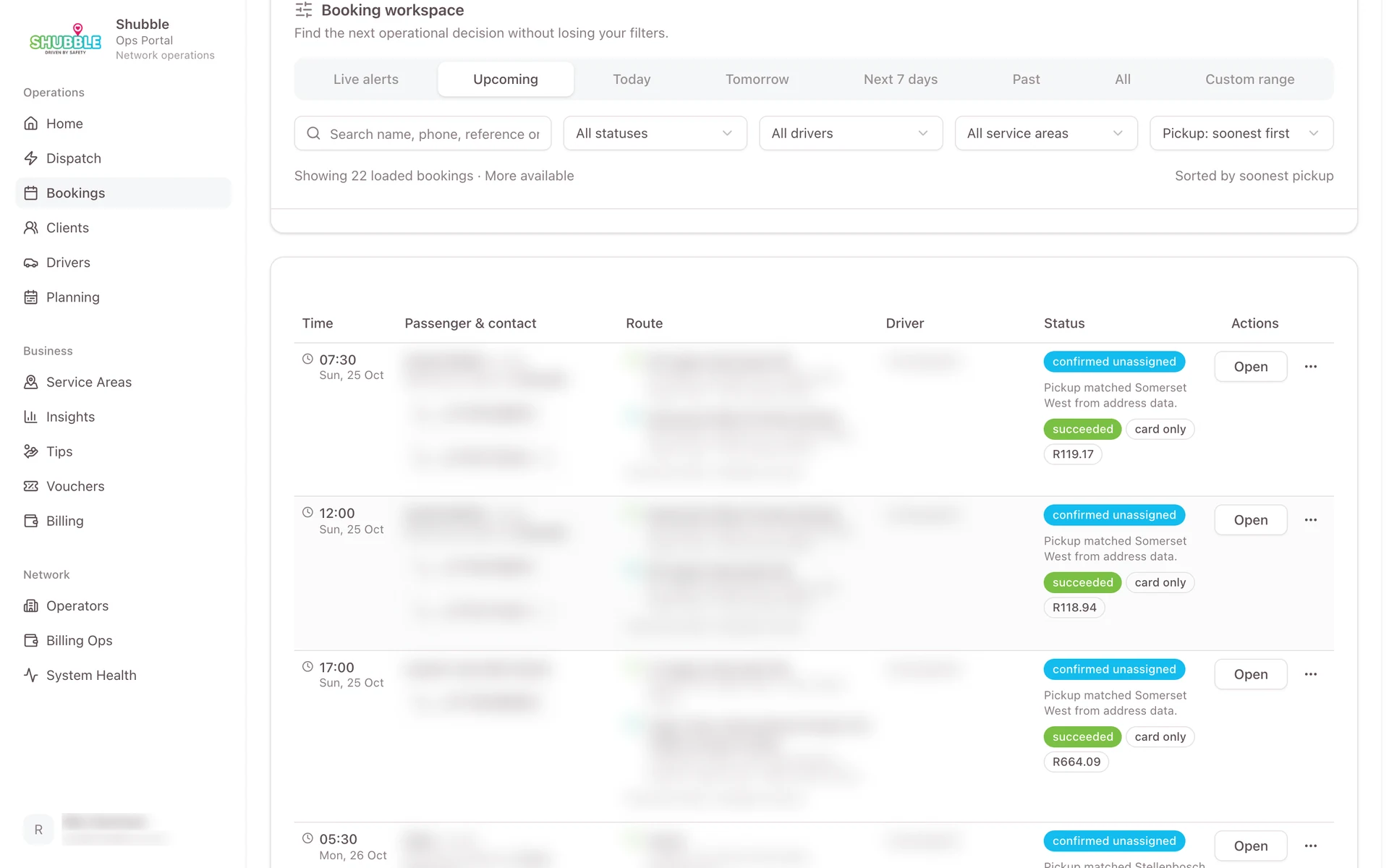Open more actions for the 12:00 booking
1389x868 pixels.
click(1311, 520)
